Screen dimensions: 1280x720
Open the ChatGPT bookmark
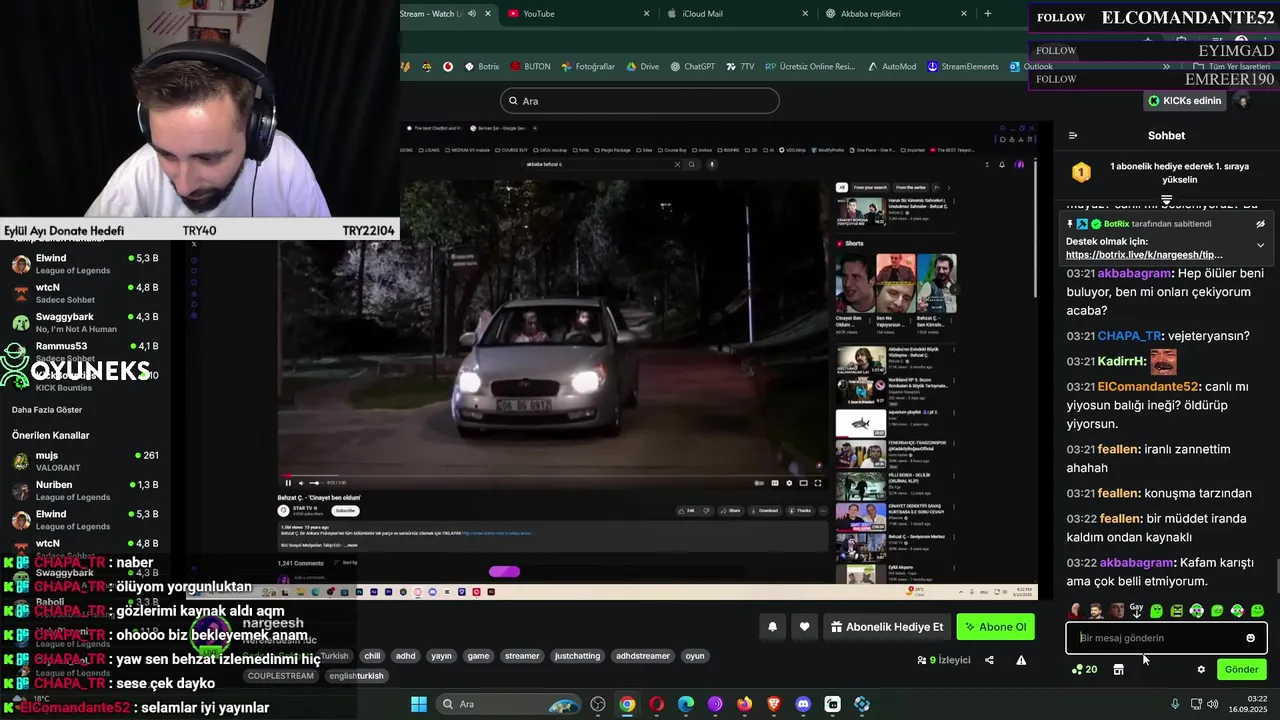click(x=692, y=67)
